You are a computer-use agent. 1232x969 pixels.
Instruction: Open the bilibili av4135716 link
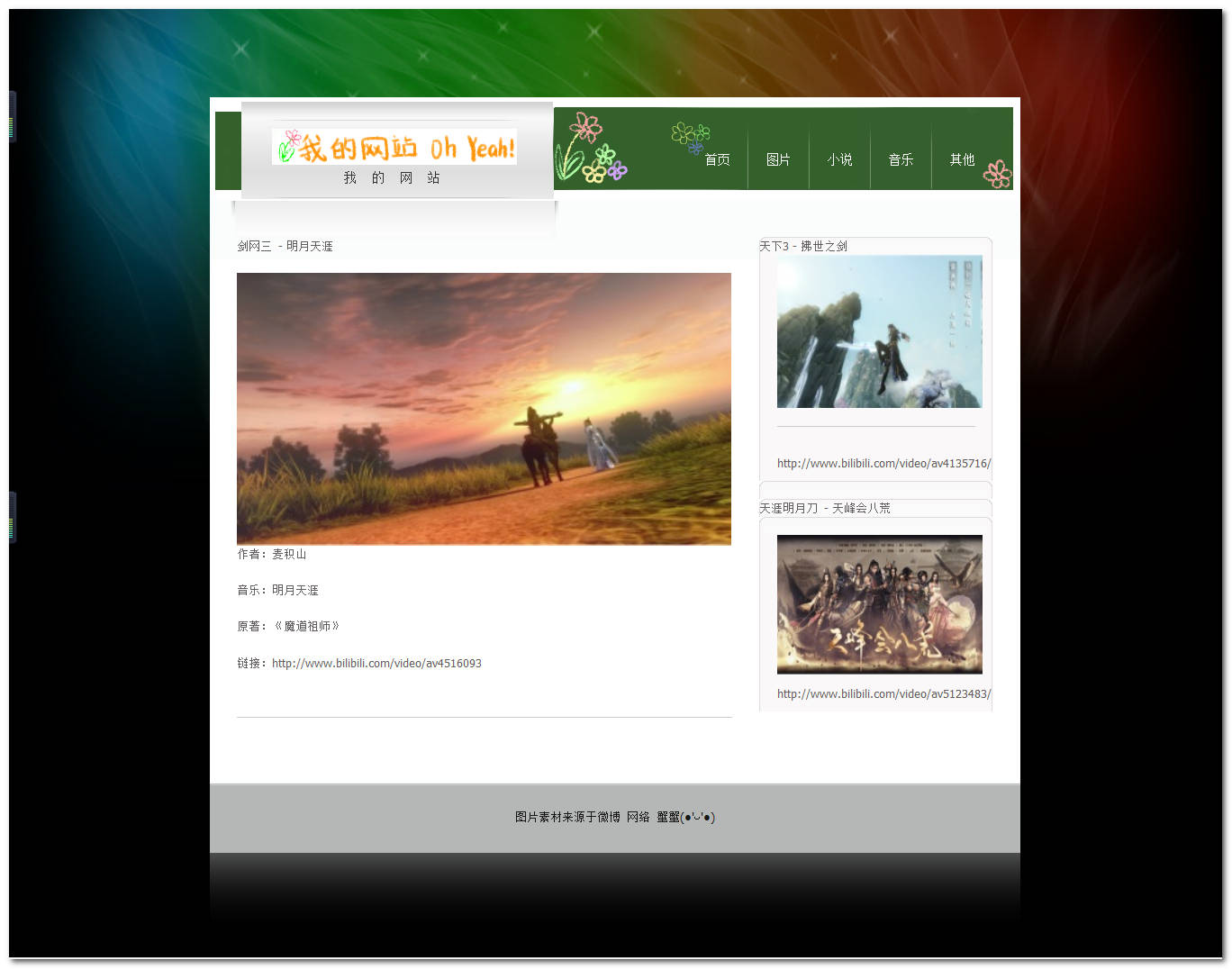883,464
